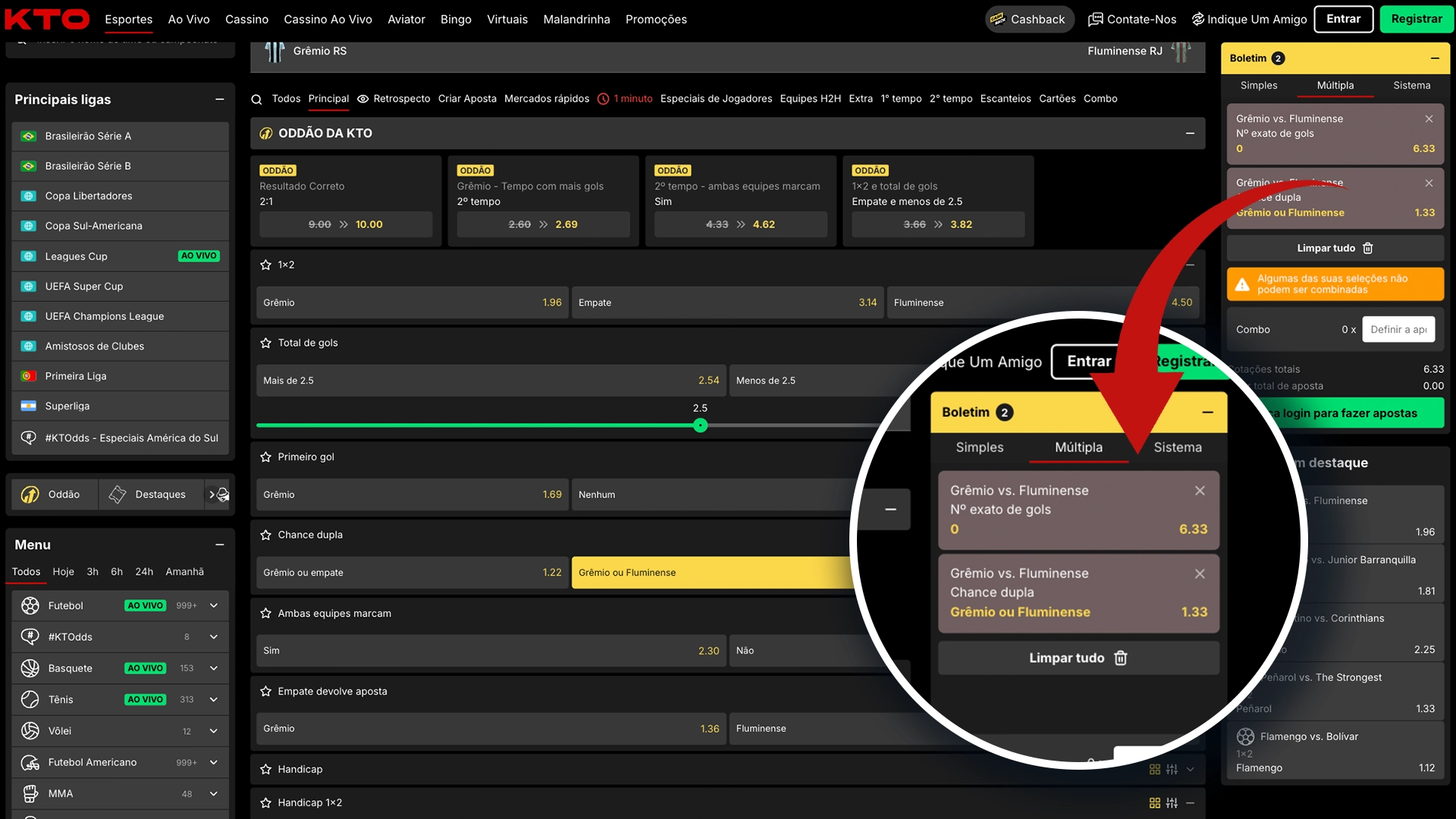Bet on Grêmio 1×2 at 1.96
This screenshot has width=1456, height=819.
tap(413, 303)
